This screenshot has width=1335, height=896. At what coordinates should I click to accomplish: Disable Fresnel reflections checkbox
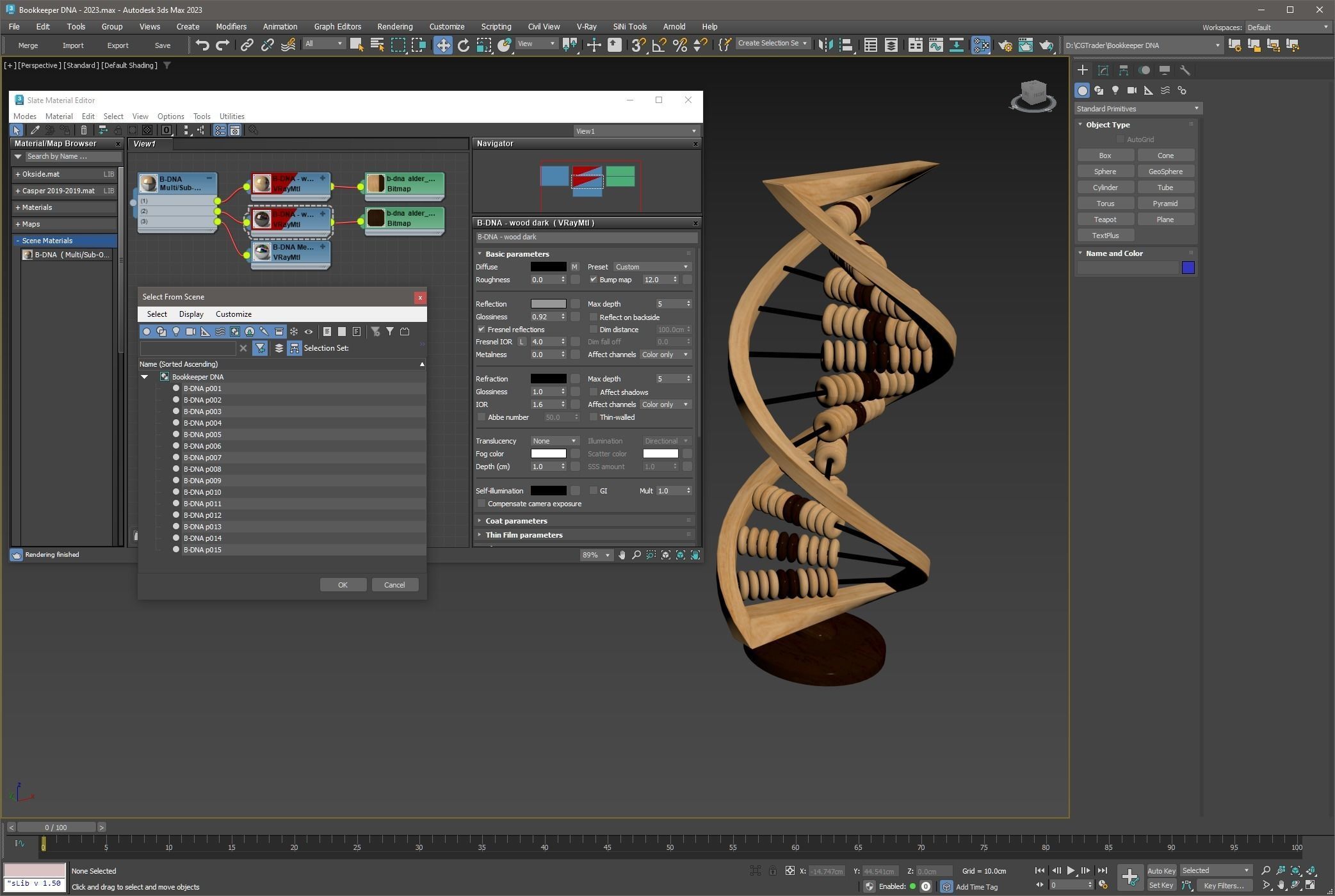pyautogui.click(x=481, y=330)
